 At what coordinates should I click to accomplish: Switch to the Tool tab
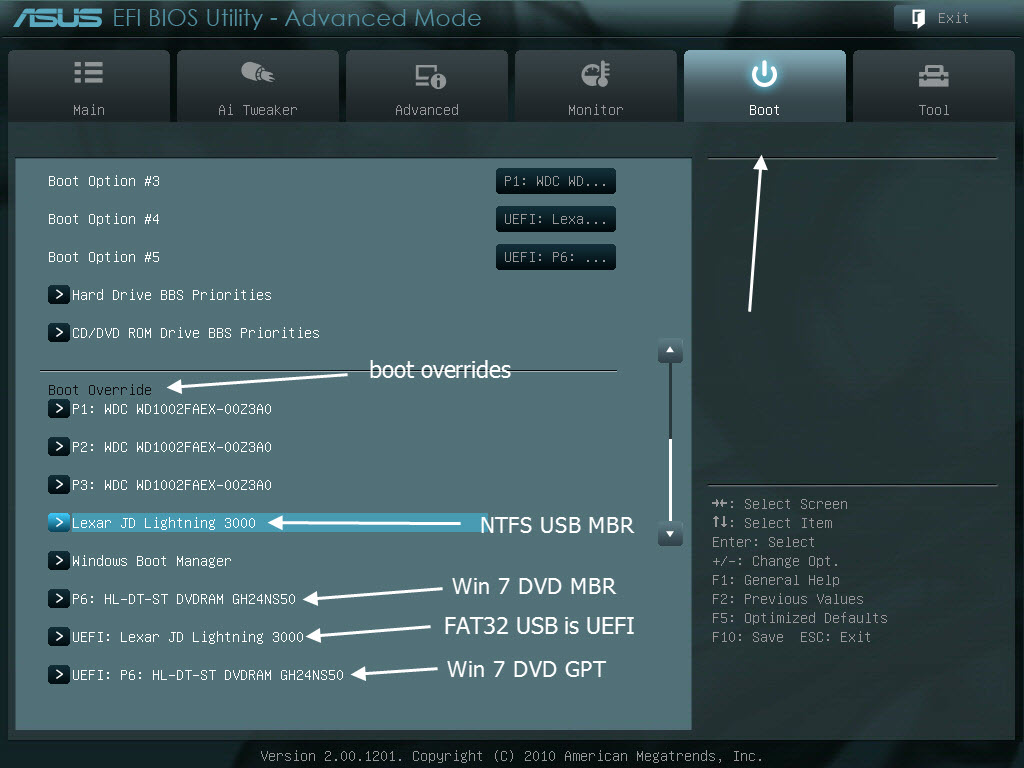934,86
